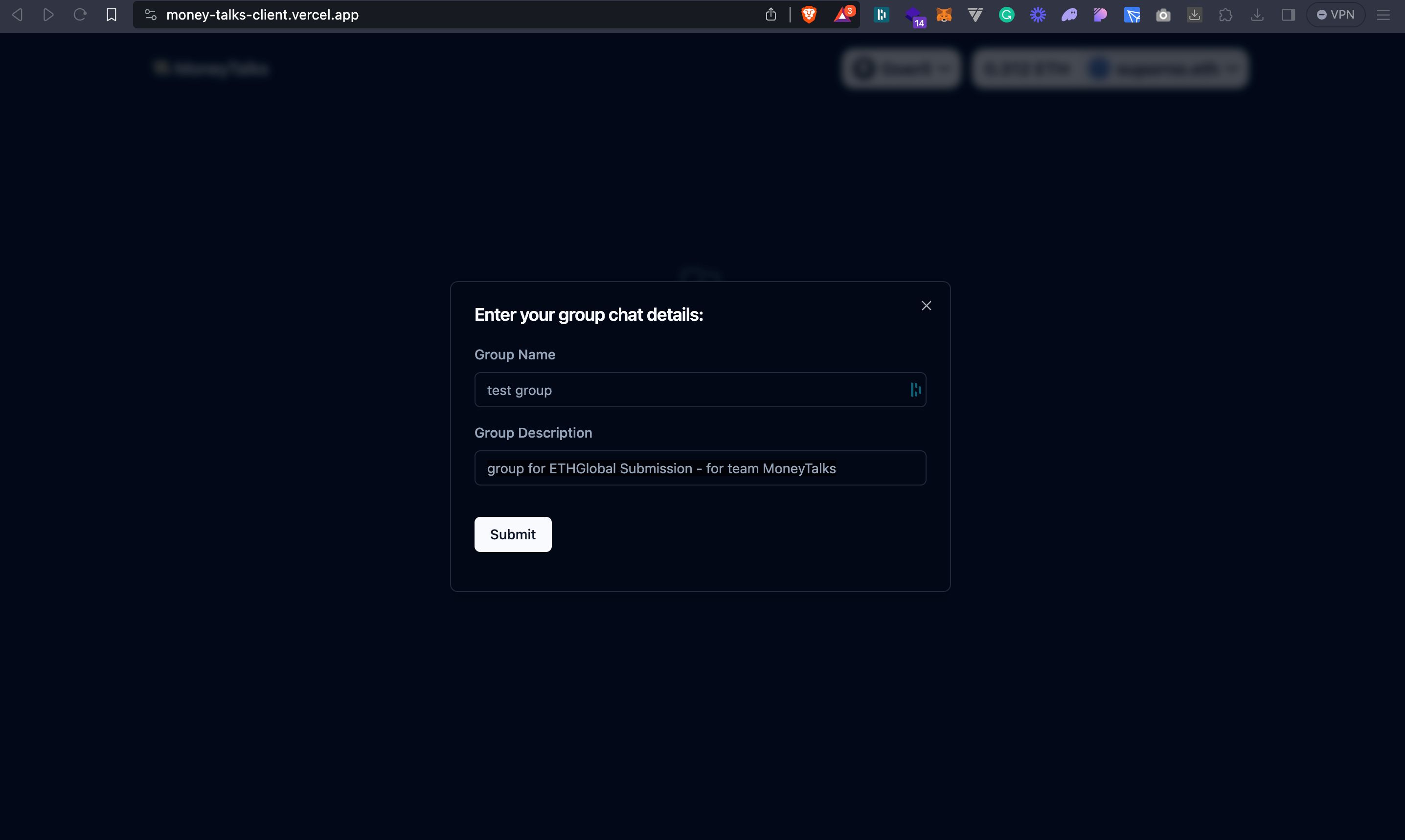Open the blurred network selector dropdown

901,68
